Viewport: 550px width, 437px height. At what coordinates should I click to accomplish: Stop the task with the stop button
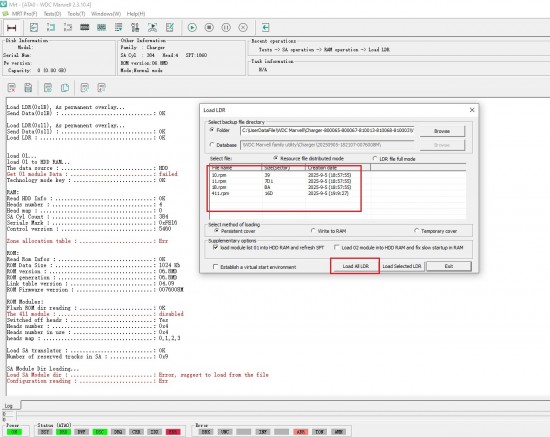point(209,27)
